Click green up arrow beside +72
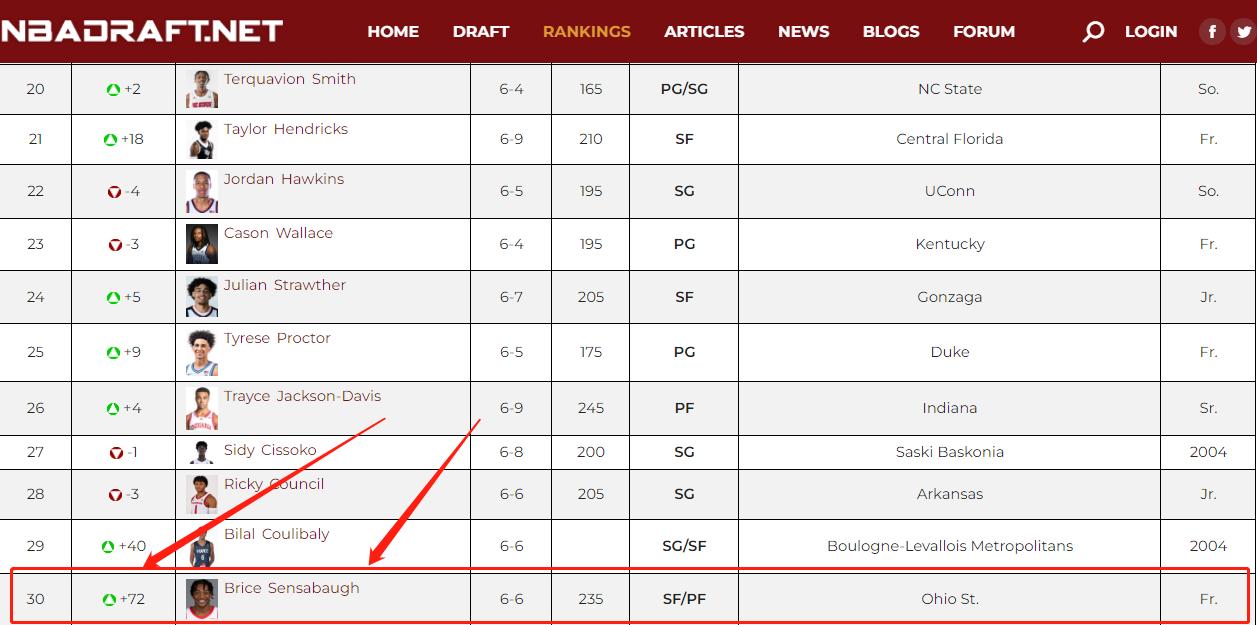1257x625 pixels. [x=110, y=600]
